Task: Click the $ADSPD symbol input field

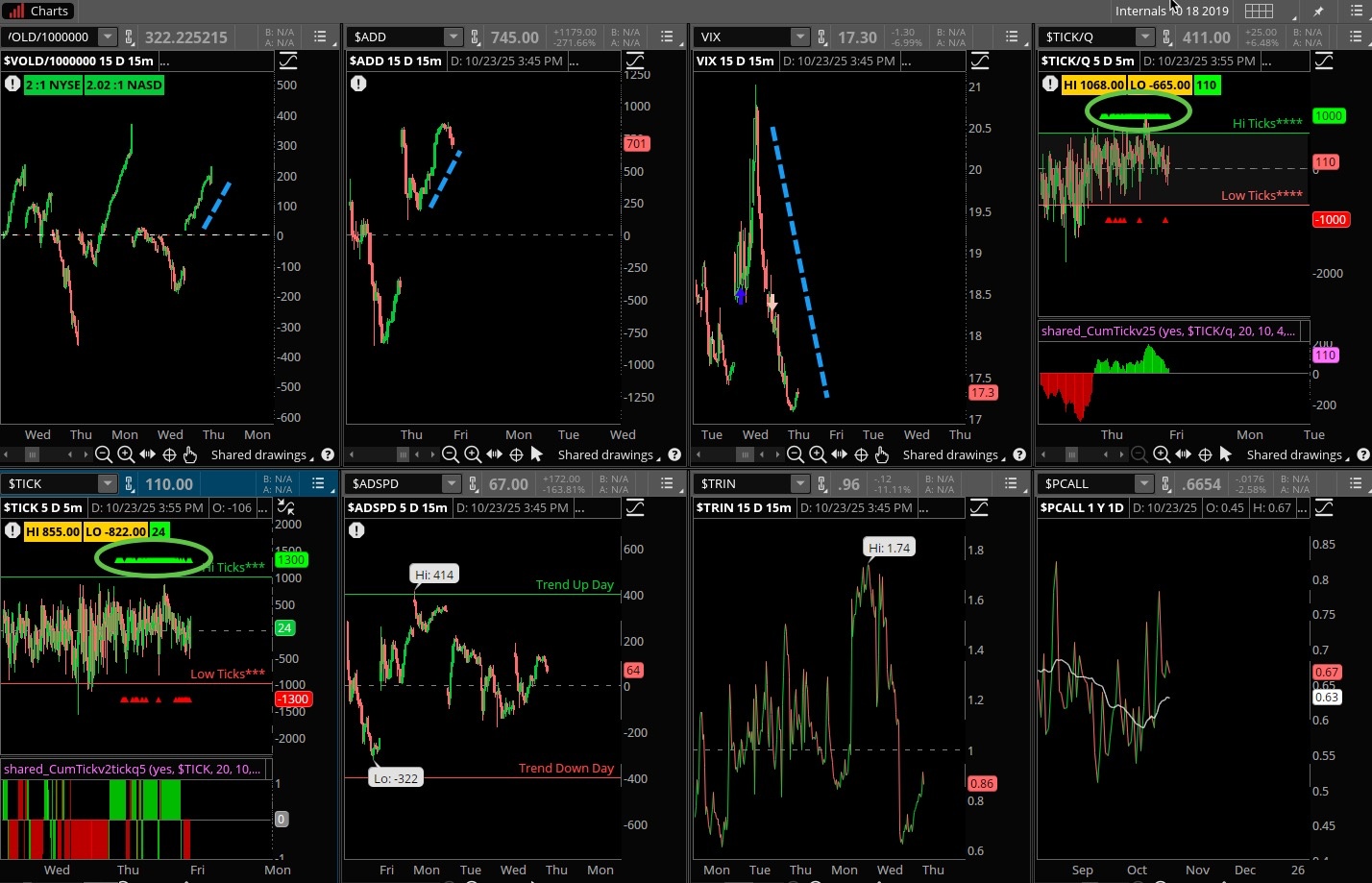Action: pos(393,484)
